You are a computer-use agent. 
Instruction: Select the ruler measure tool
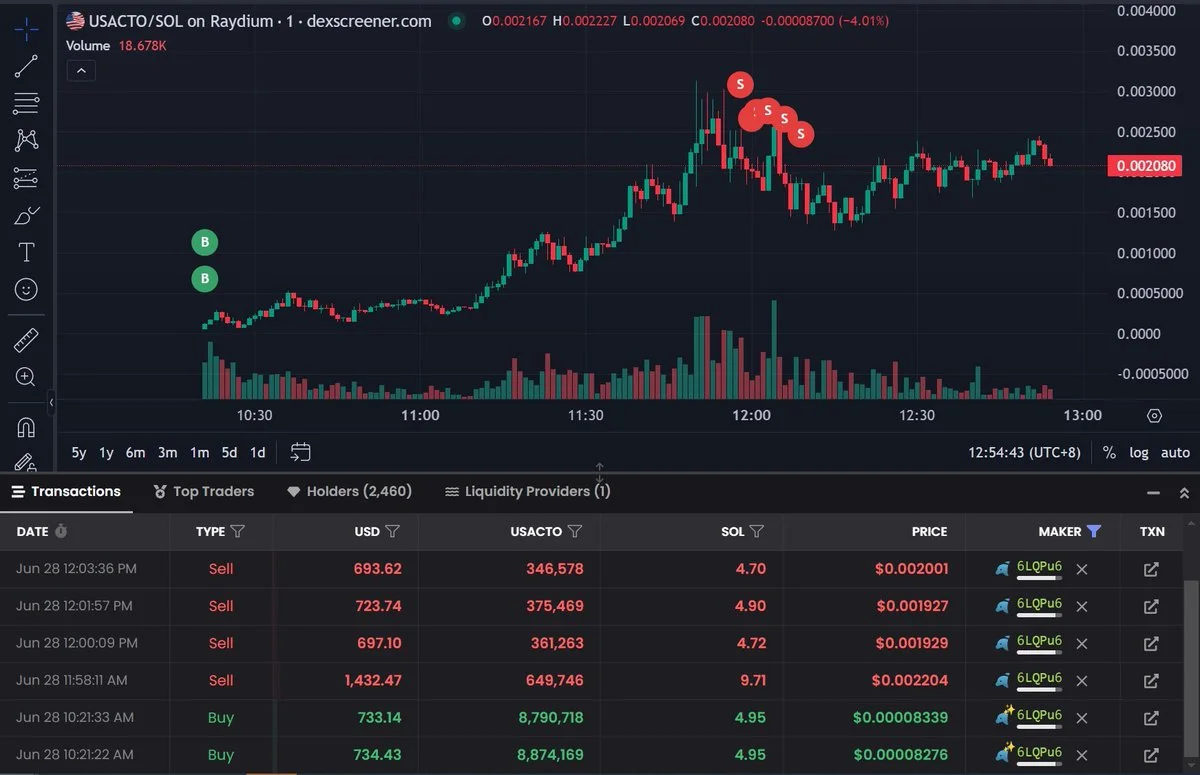coord(26,340)
